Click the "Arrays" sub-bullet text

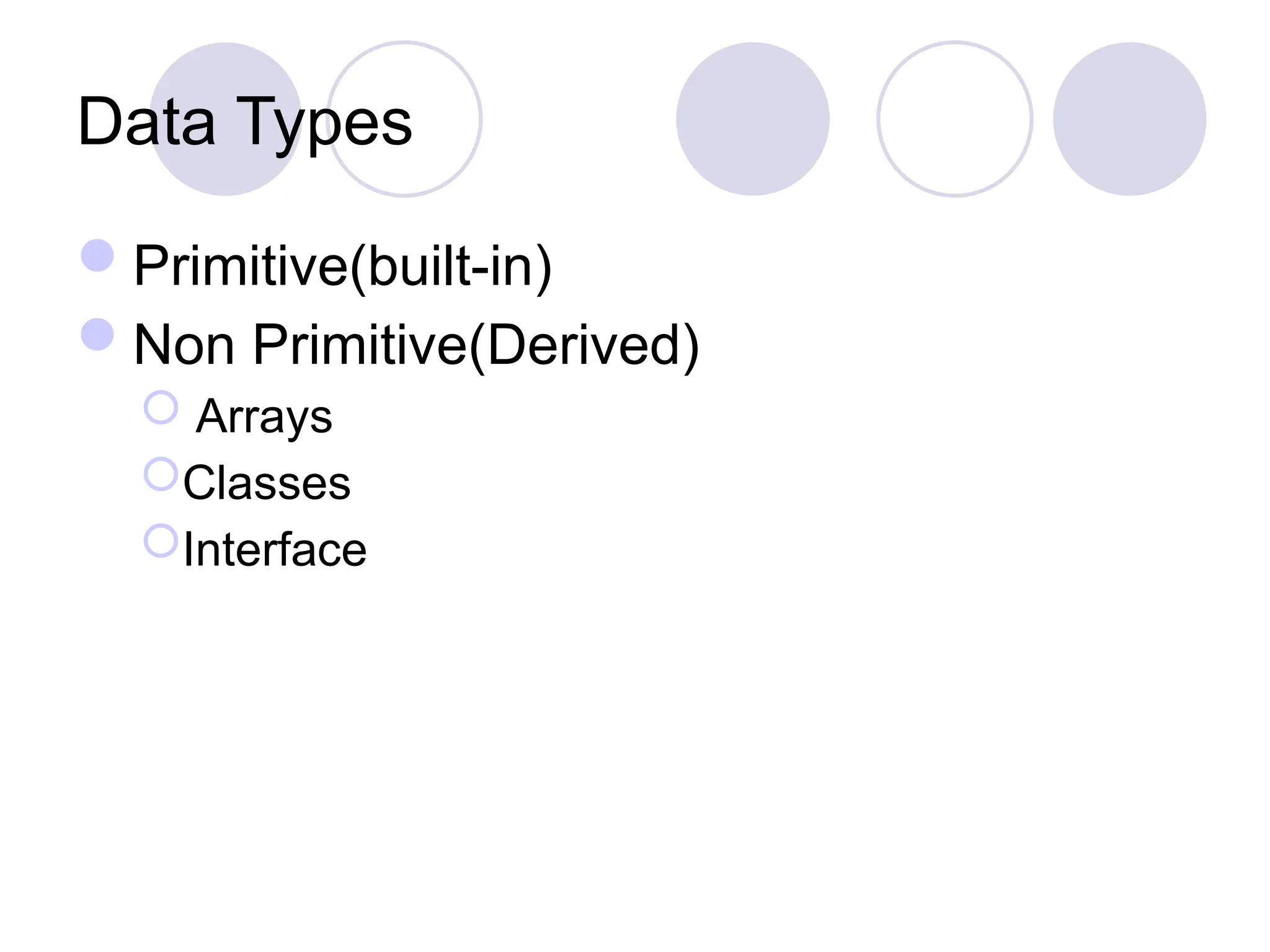pos(264,416)
